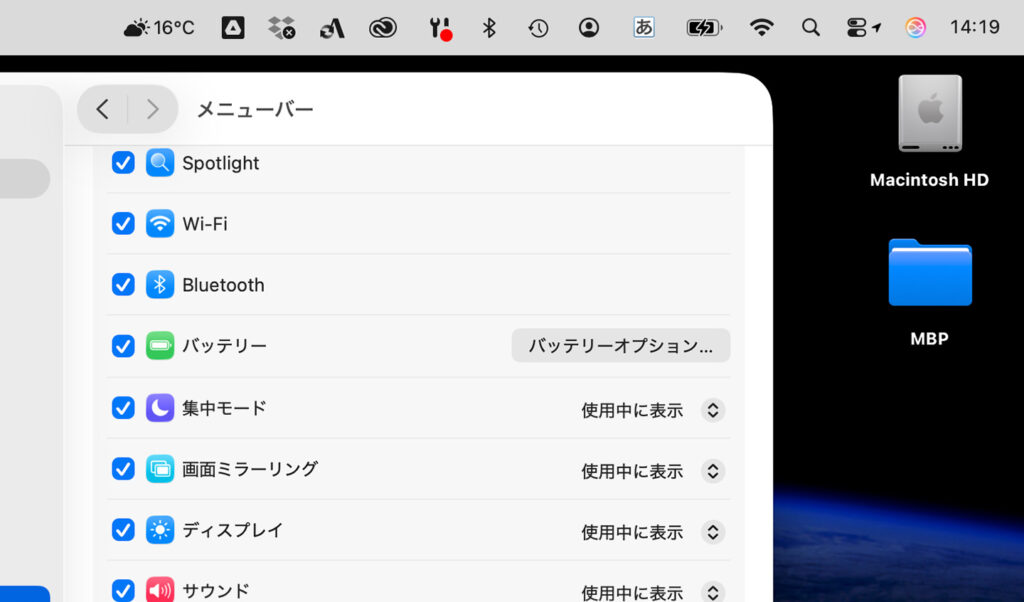1024x602 pixels.
Task: Open the battery status menu
Action: [x=704, y=28]
